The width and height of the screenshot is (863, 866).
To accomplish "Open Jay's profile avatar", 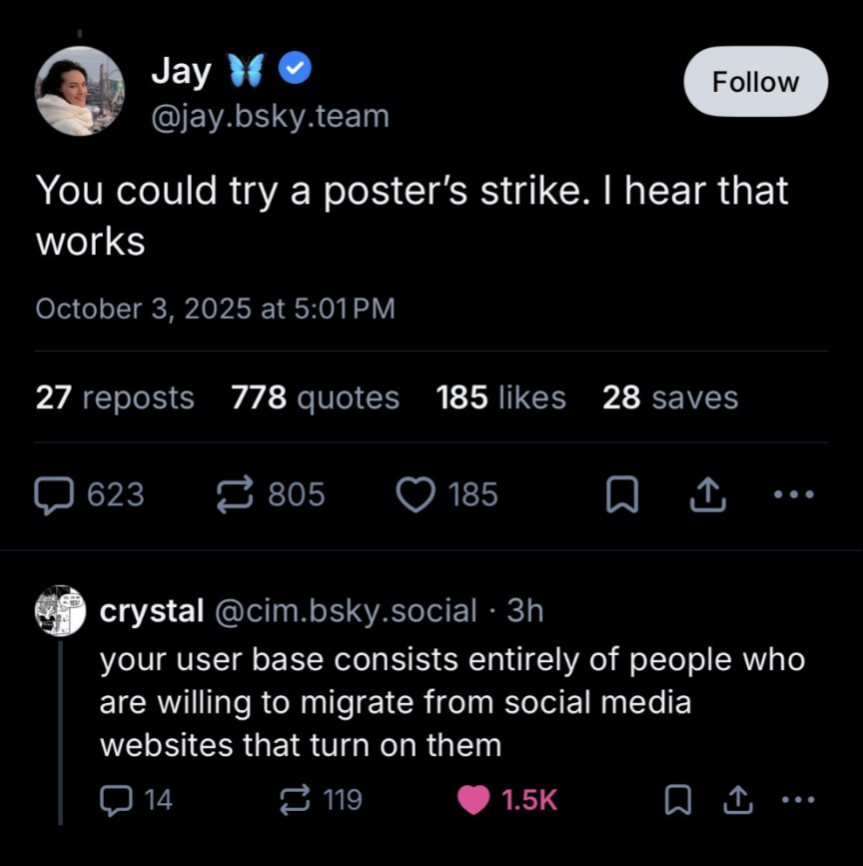I will tap(79, 91).
